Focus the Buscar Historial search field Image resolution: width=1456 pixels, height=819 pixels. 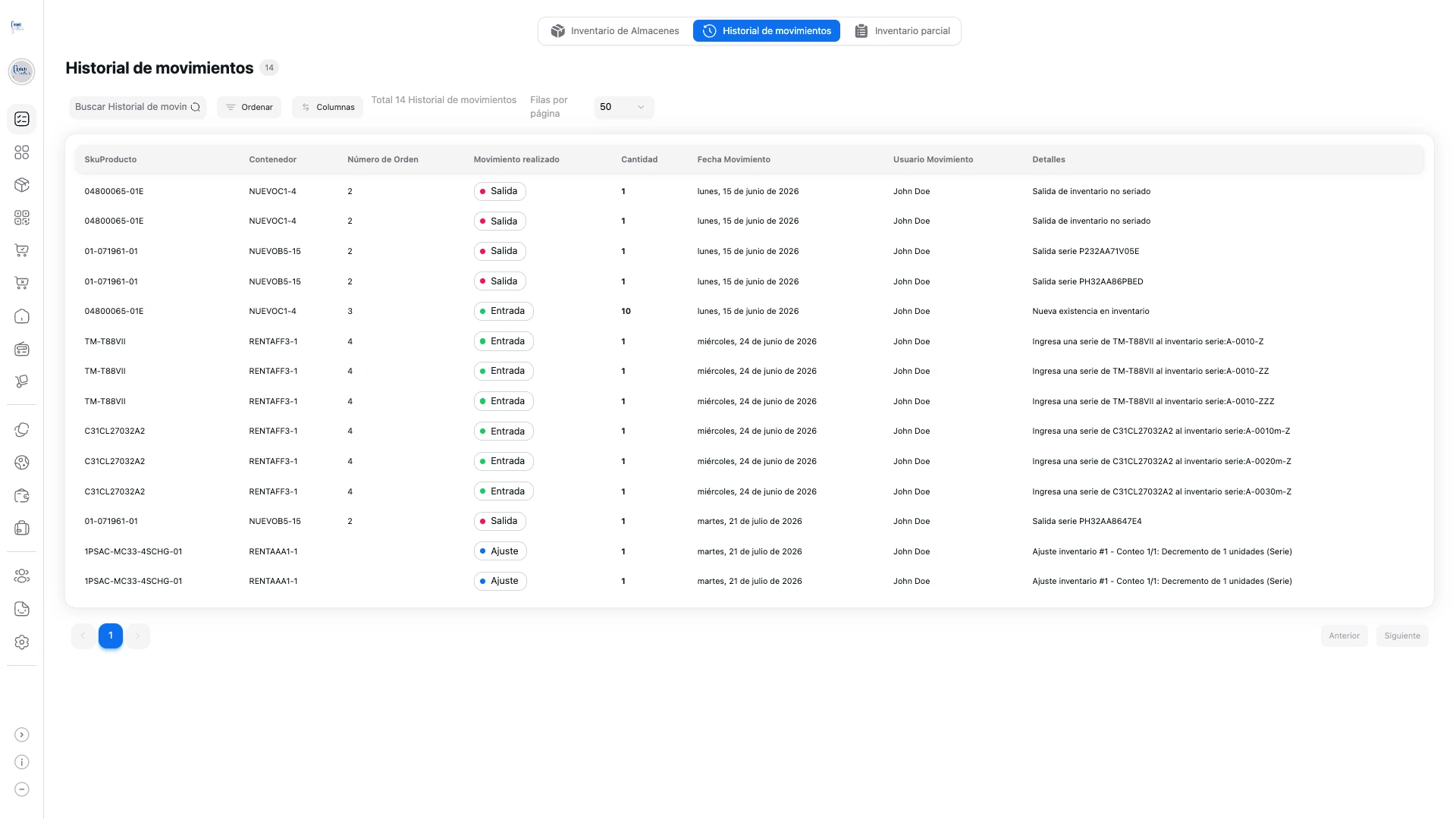pos(137,107)
